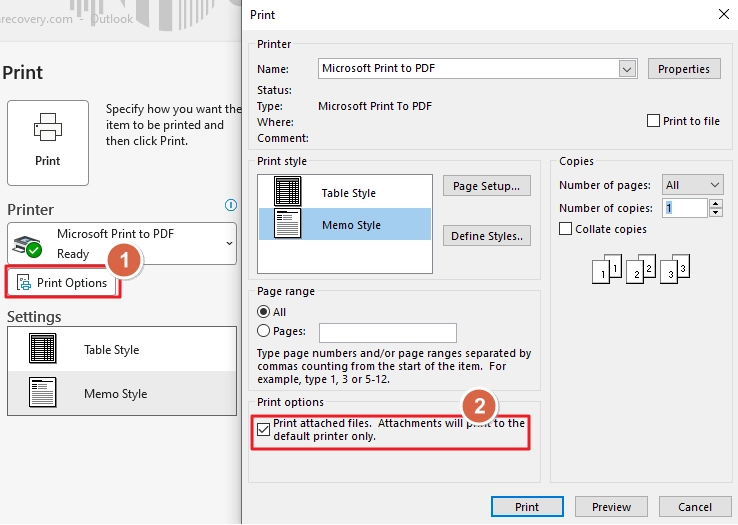Enable the Print to file checkbox
Image resolution: width=738 pixels, height=525 pixels.
[x=653, y=121]
